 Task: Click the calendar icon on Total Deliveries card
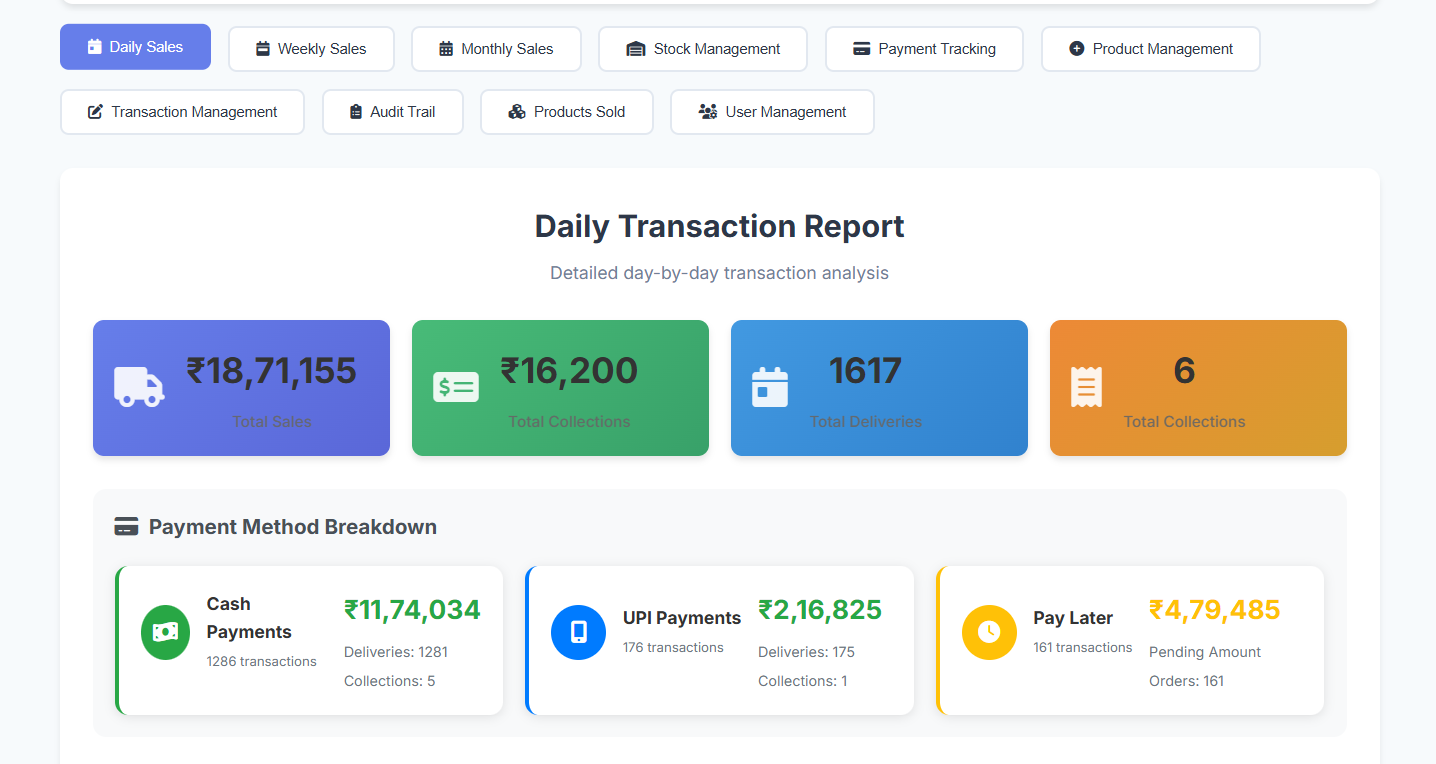(x=770, y=387)
